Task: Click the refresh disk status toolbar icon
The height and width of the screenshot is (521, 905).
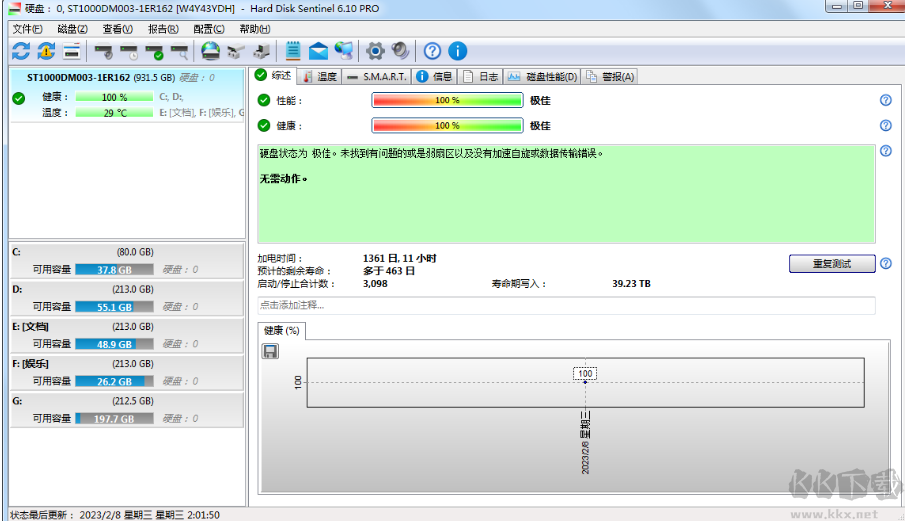Action: coord(21,51)
